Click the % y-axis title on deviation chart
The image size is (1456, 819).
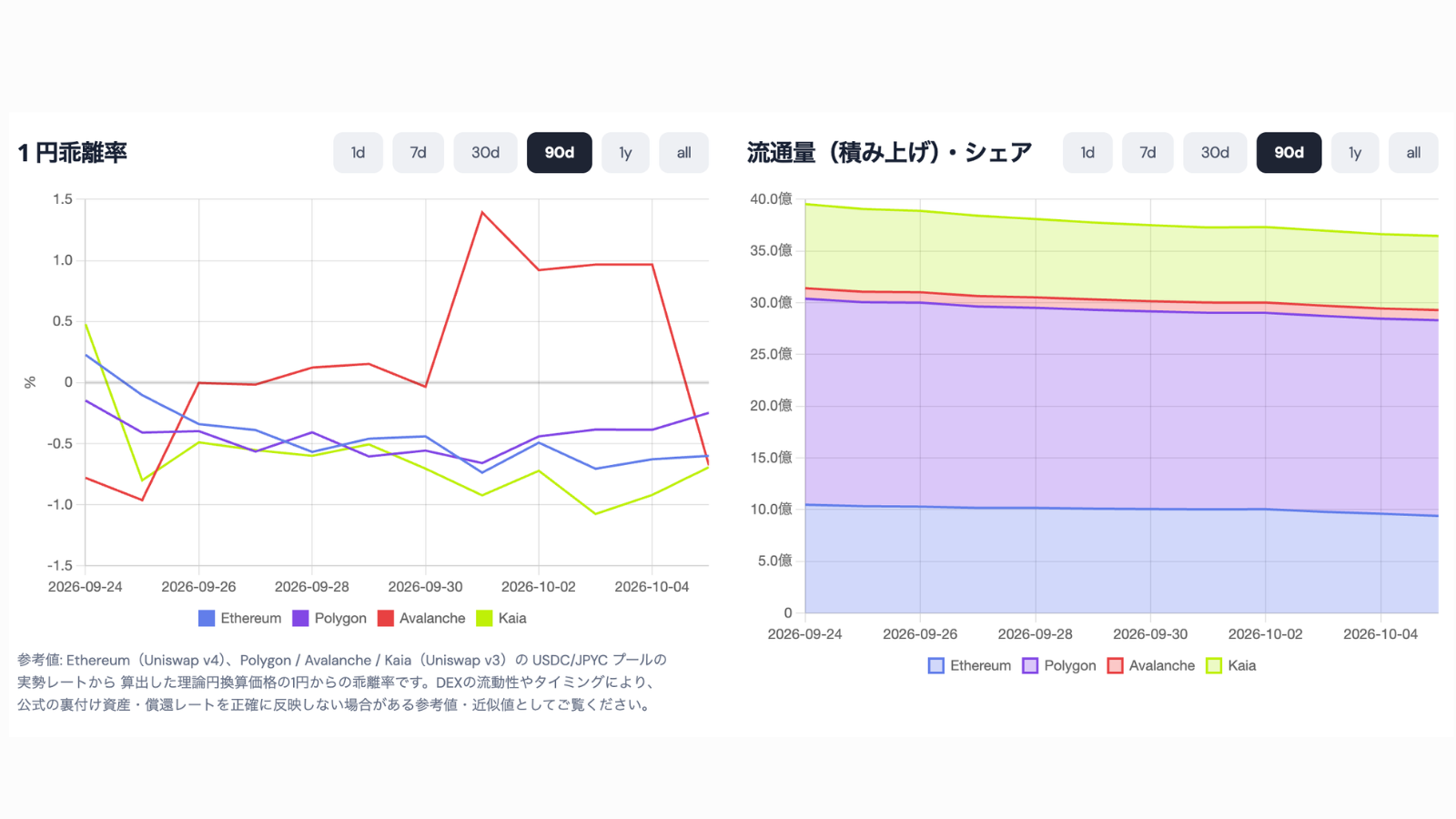click(x=30, y=382)
